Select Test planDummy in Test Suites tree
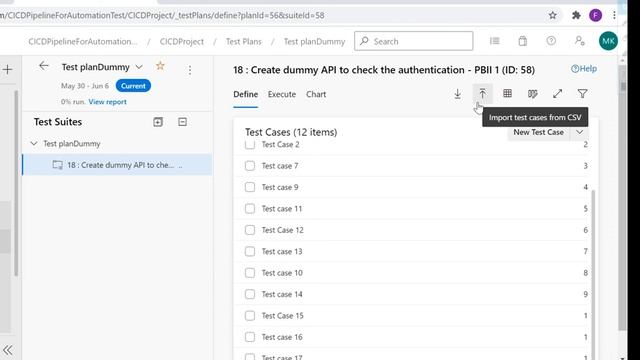The image size is (640, 360). (72, 144)
